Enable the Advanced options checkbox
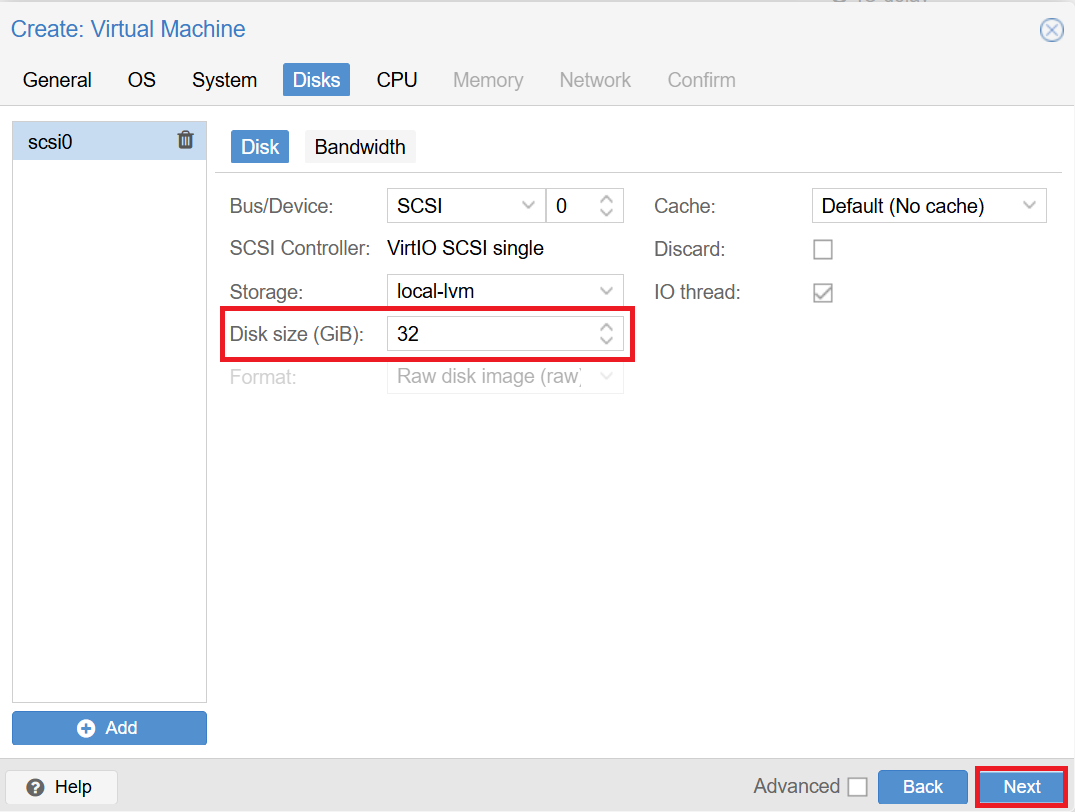This screenshot has height=812, width=1075. pos(857,787)
